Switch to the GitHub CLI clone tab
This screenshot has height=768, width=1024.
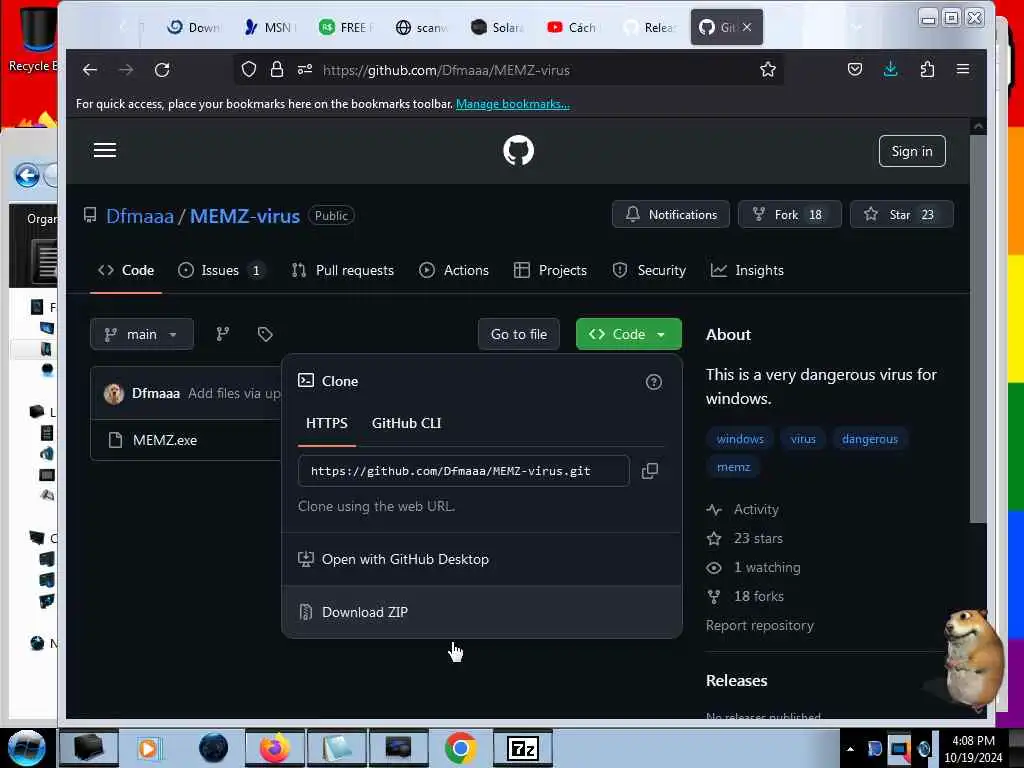406,423
